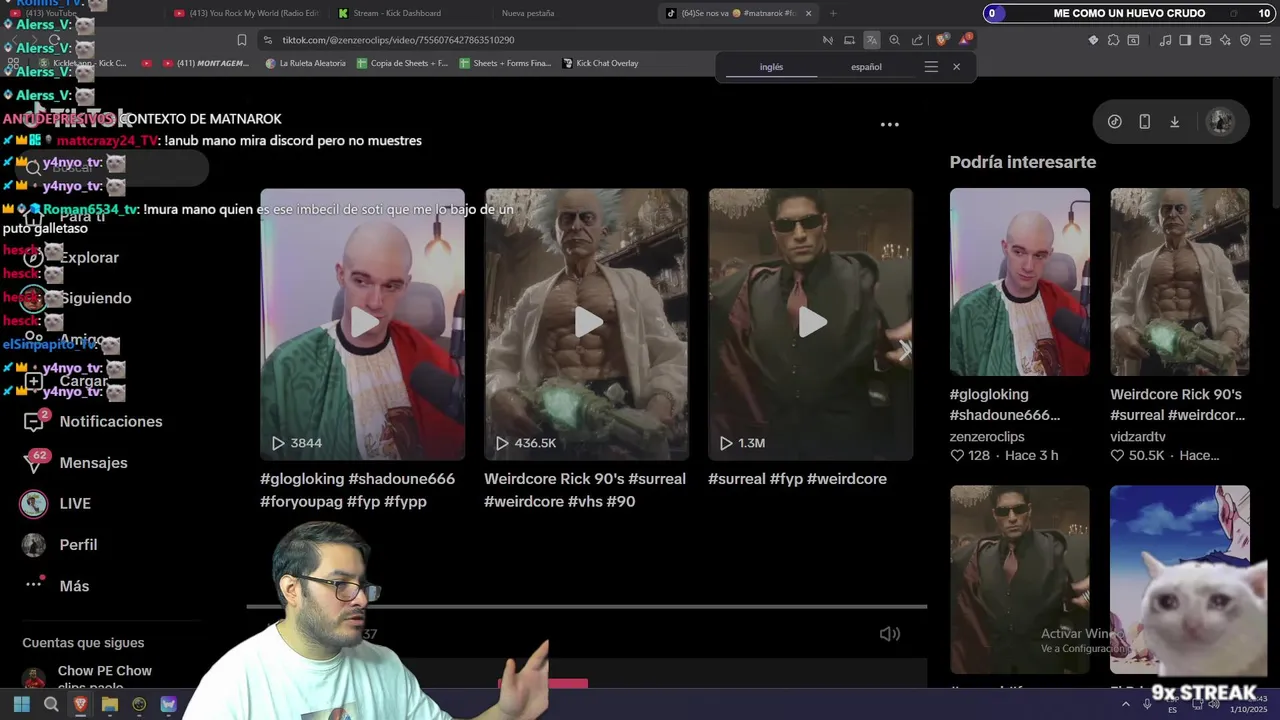The width and height of the screenshot is (1280, 720).
Task: Open Kick Chat Overlay bookmark
Action: pyautogui.click(x=601, y=63)
